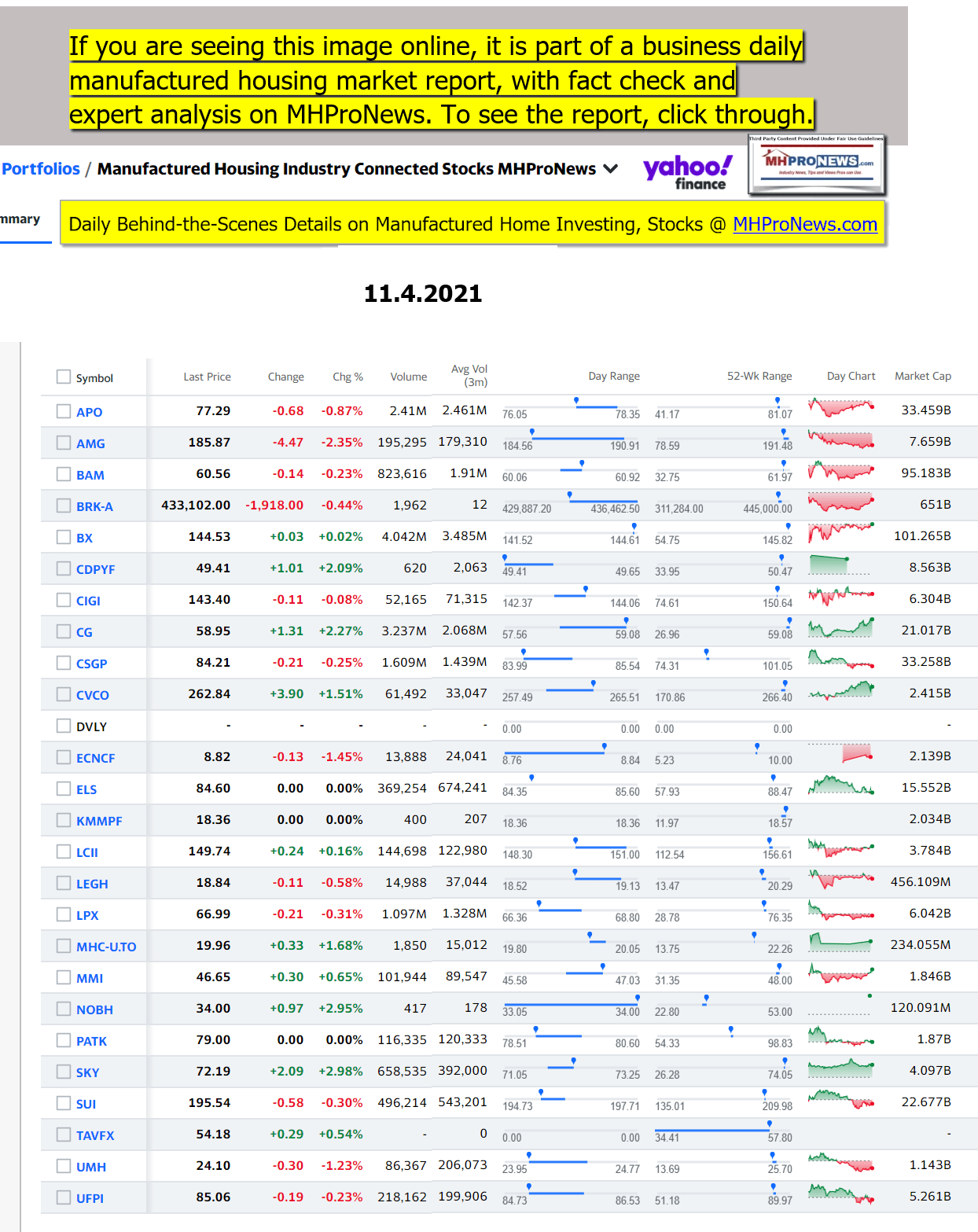Open the CG day chart sparkline

841,628
